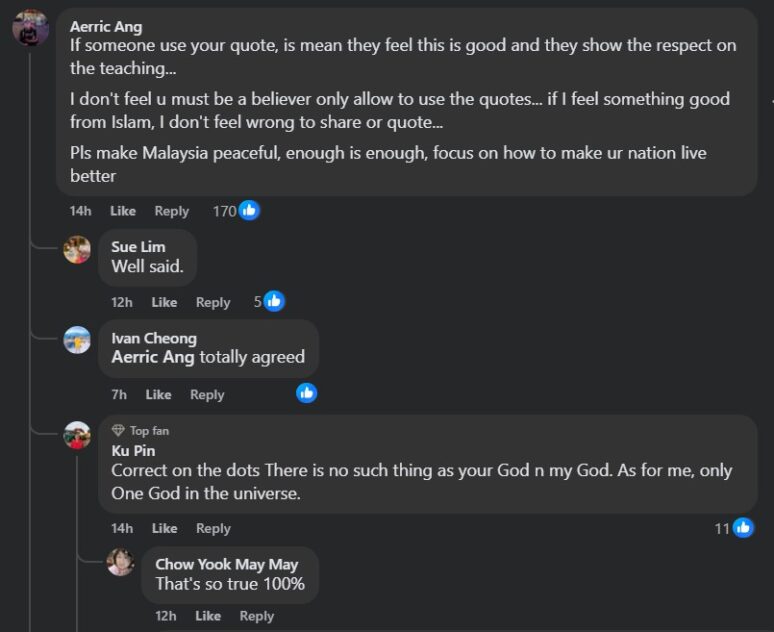Reply to Aerric Ang's comment
The image size is (774, 632).
click(x=171, y=211)
